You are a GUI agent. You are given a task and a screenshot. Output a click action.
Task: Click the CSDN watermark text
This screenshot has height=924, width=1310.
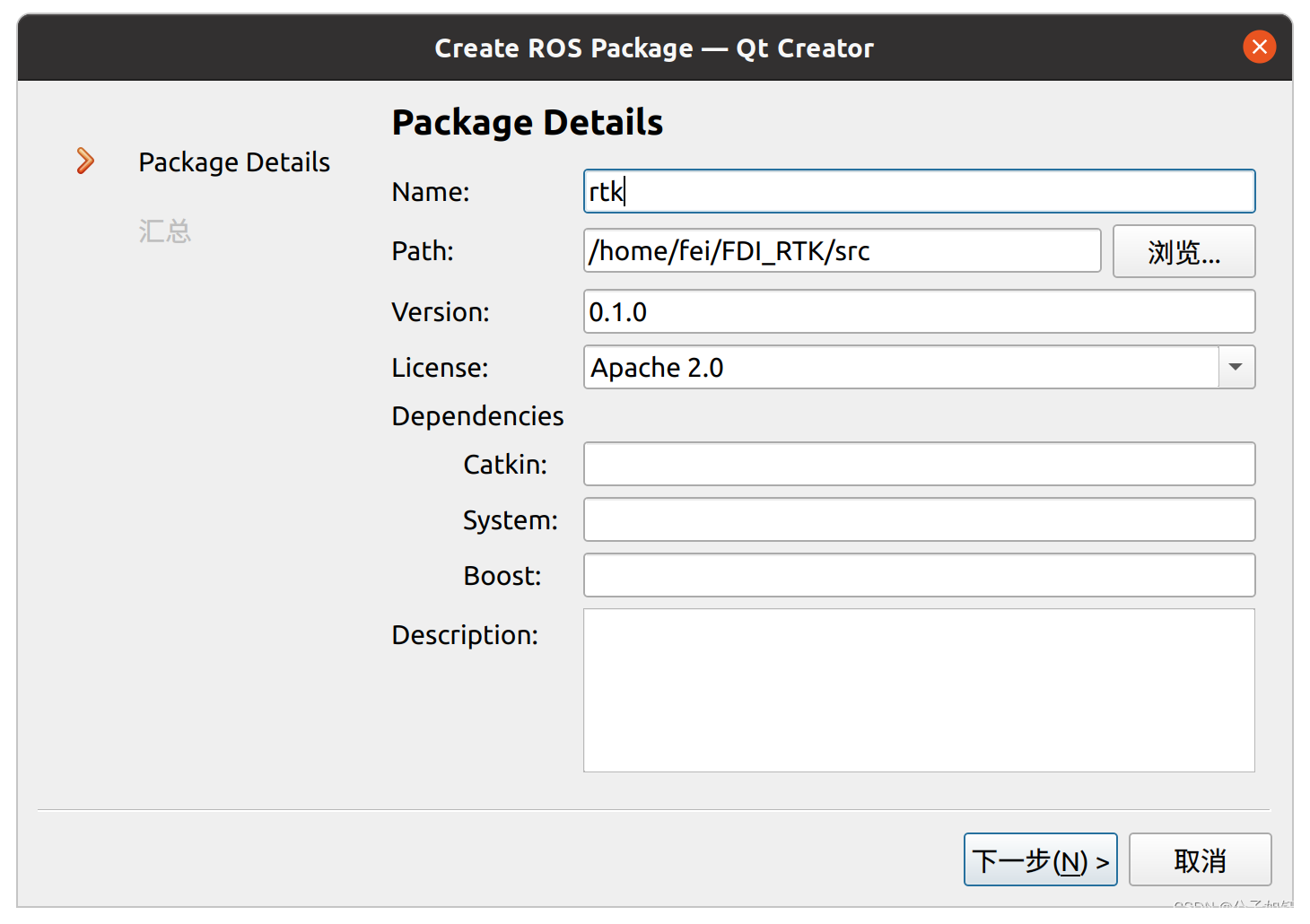(1232, 909)
